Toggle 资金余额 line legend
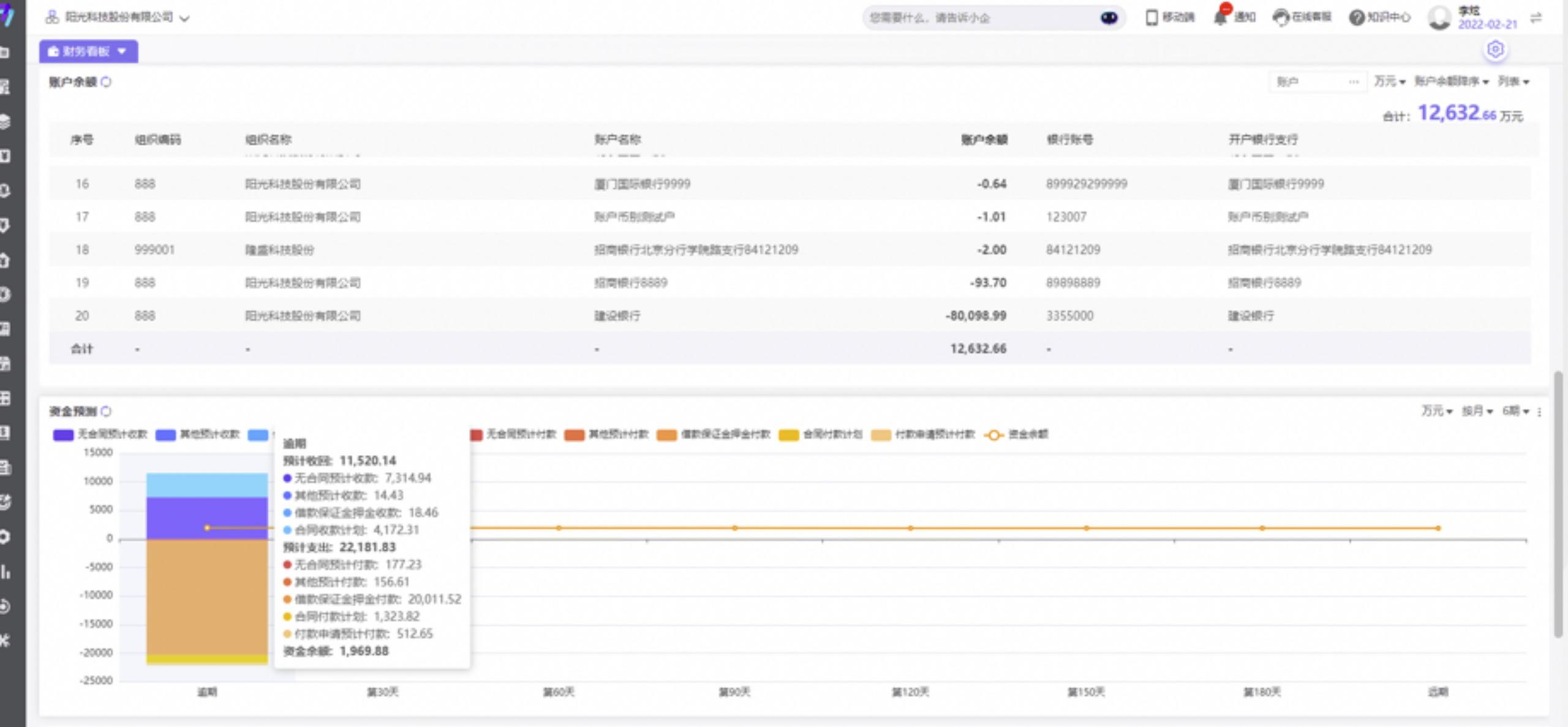1568x727 pixels. coord(1016,434)
